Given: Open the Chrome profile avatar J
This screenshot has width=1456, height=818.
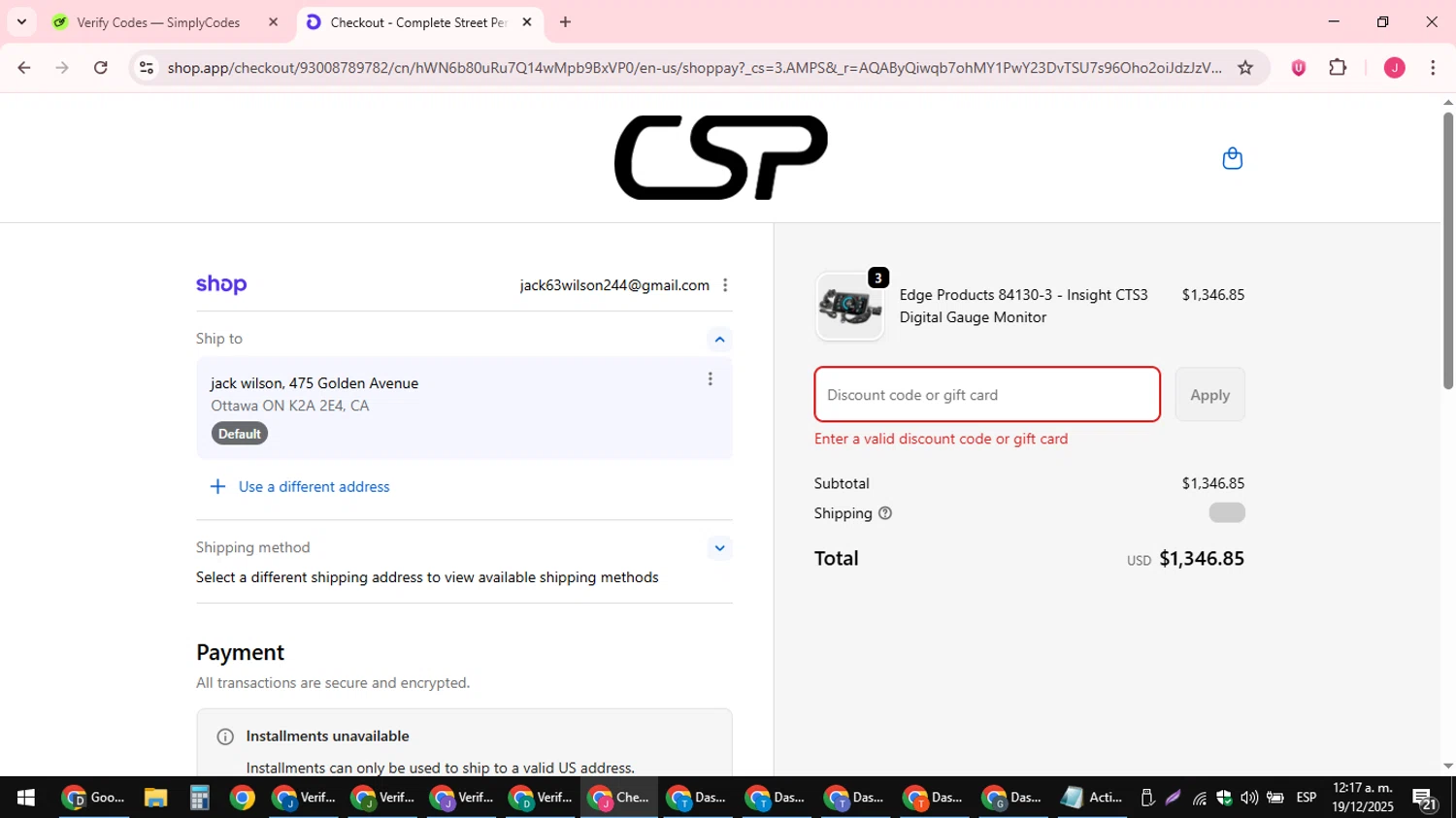Looking at the screenshot, I should point(1394,67).
